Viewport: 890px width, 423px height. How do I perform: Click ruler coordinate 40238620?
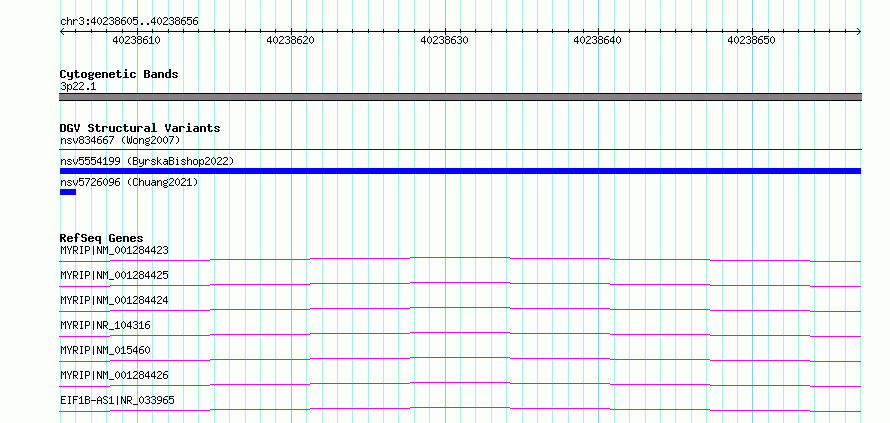pyautogui.click(x=290, y=40)
